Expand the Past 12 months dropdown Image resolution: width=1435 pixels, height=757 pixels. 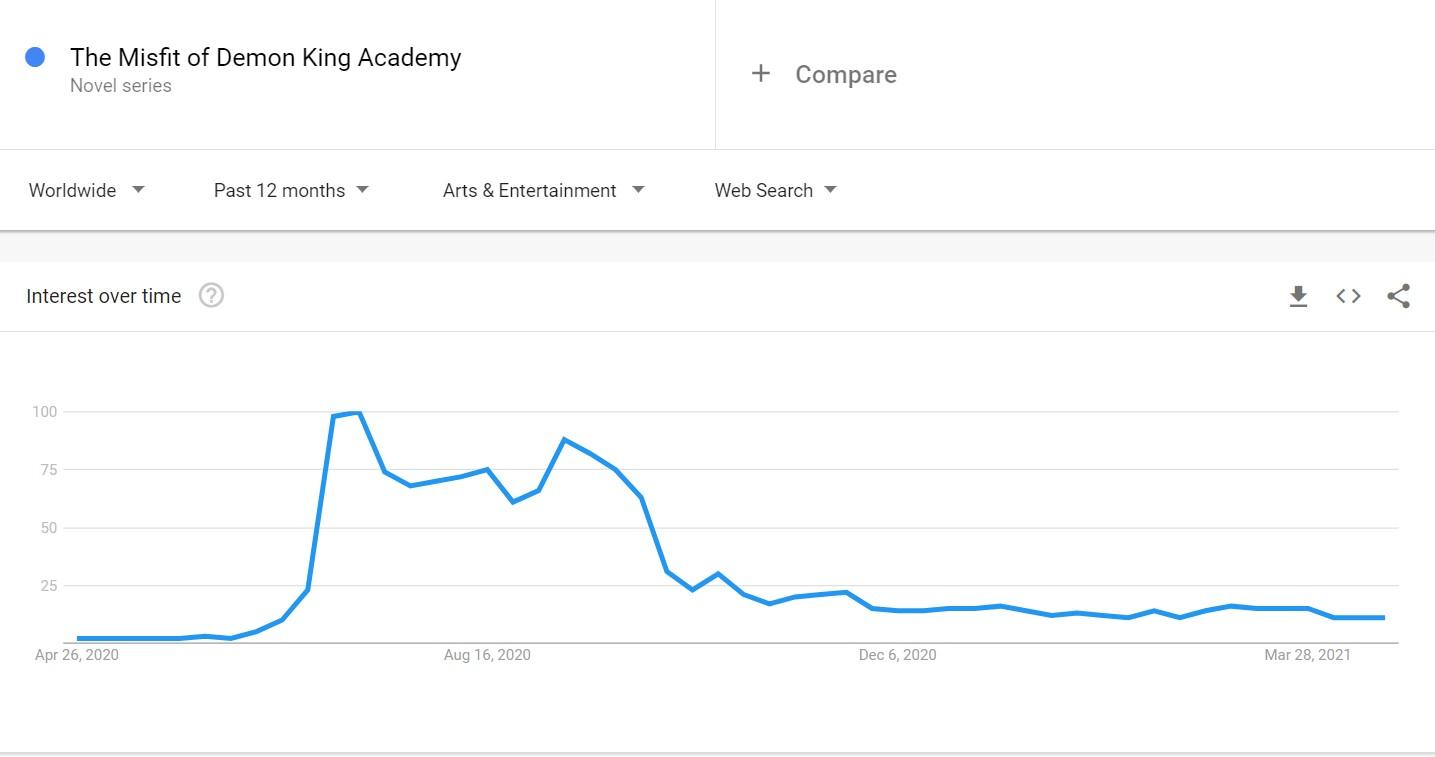click(291, 190)
